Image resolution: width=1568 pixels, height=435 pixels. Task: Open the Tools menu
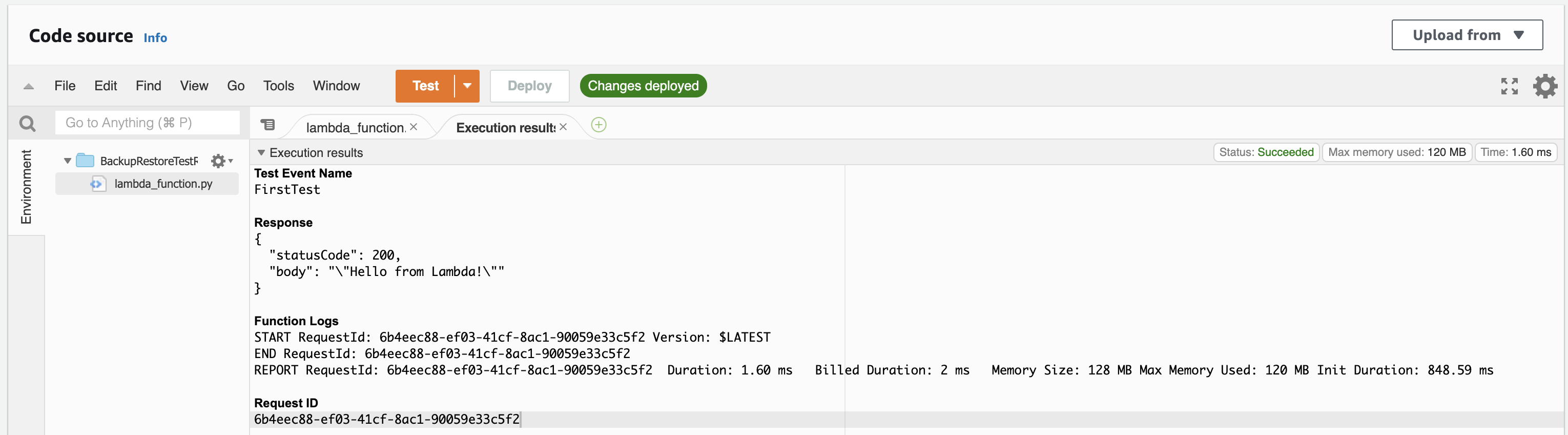278,86
